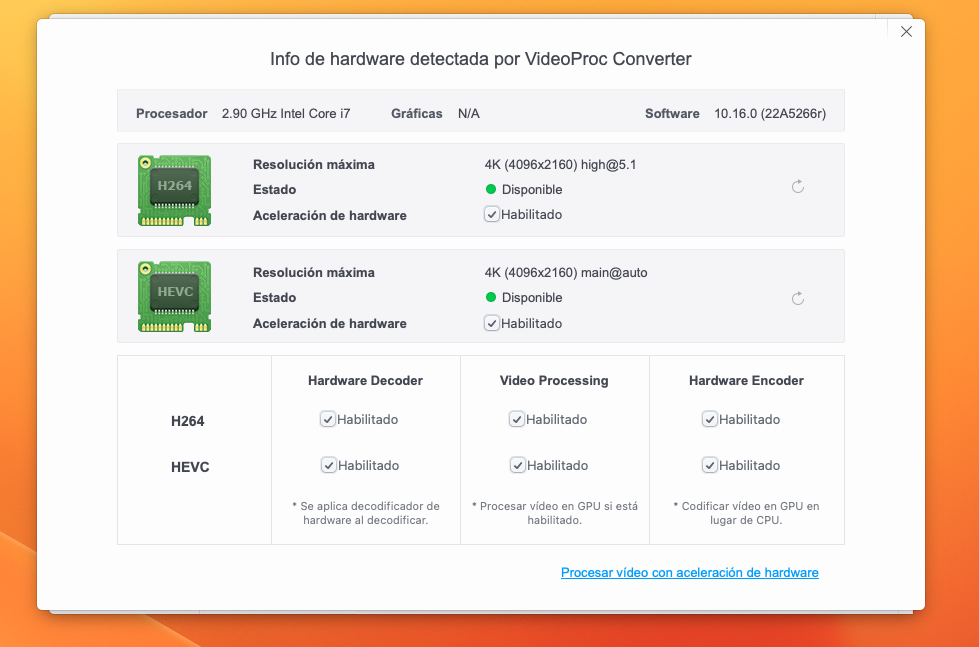Click 'Resolución máxima' label in H264 panel
The height and width of the screenshot is (647, 979).
click(x=313, y=165)
